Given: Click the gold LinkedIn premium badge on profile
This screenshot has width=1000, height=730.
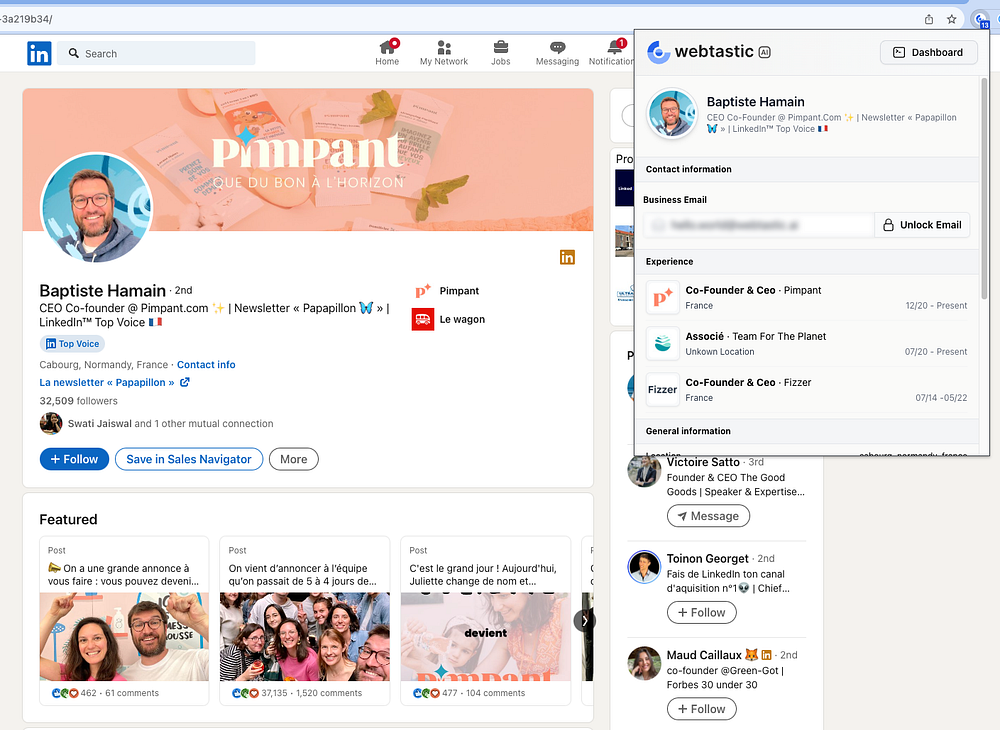Looking at the screenshot, I should [567, 257].
